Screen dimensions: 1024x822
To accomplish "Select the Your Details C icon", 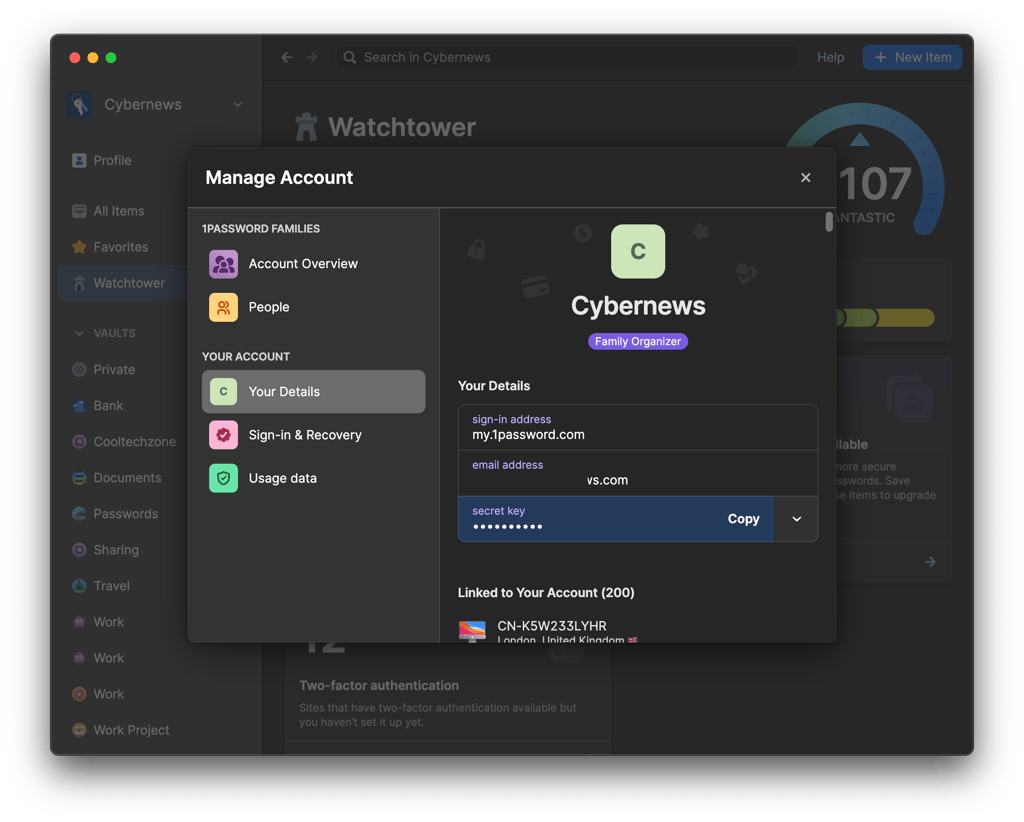I will click(x=223, y=392).
